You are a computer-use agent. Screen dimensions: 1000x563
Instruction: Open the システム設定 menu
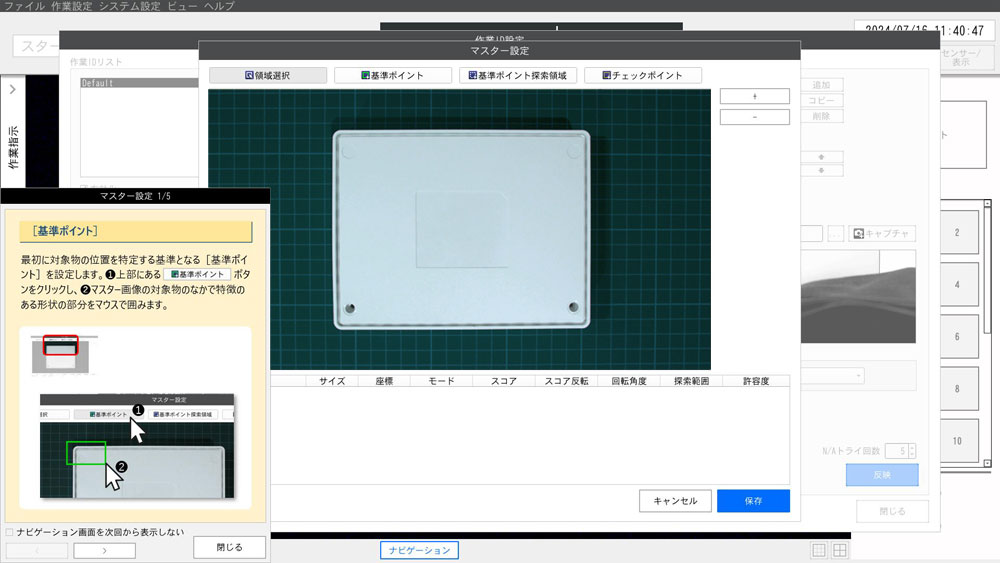tap(129, 6)
